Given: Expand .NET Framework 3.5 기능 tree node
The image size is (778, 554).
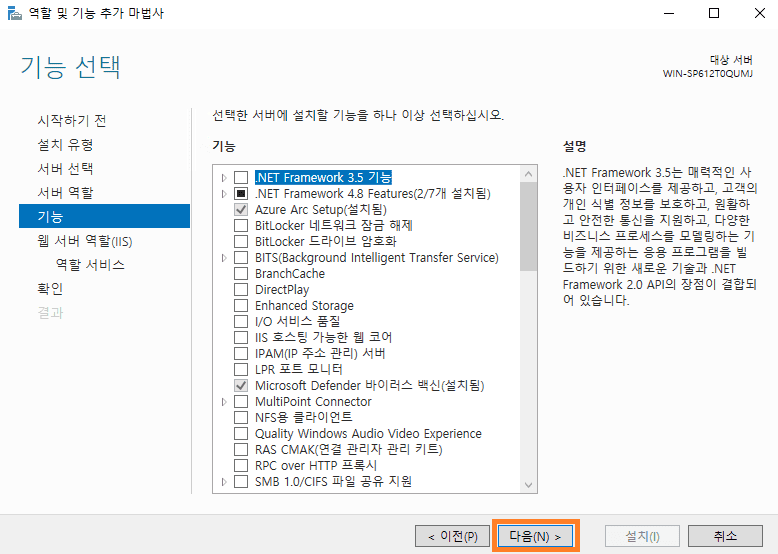Looking at the screenshot, I should [224, 178].
